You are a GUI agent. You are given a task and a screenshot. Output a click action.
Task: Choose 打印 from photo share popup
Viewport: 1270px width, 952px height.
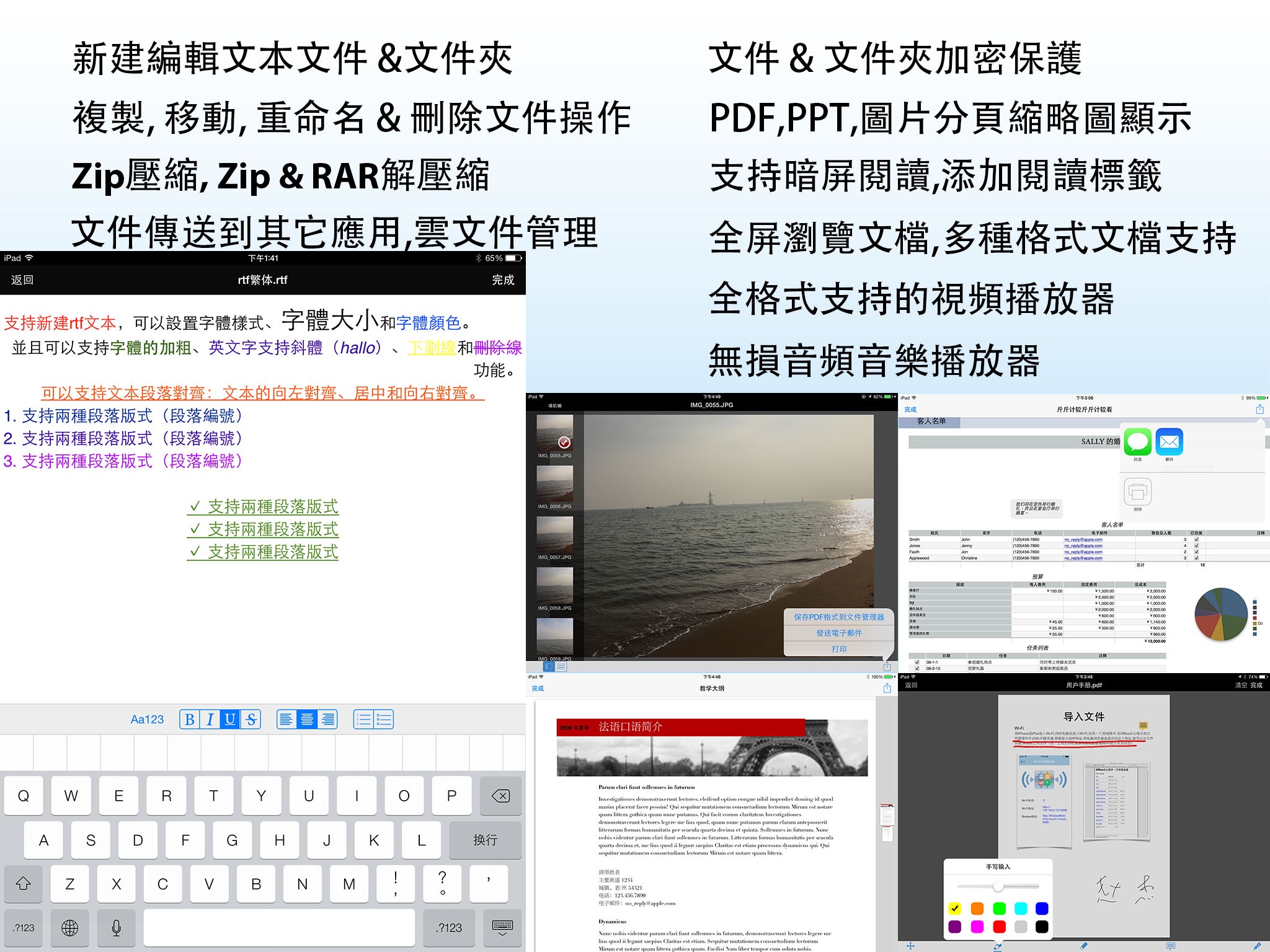tap(839, 649)
